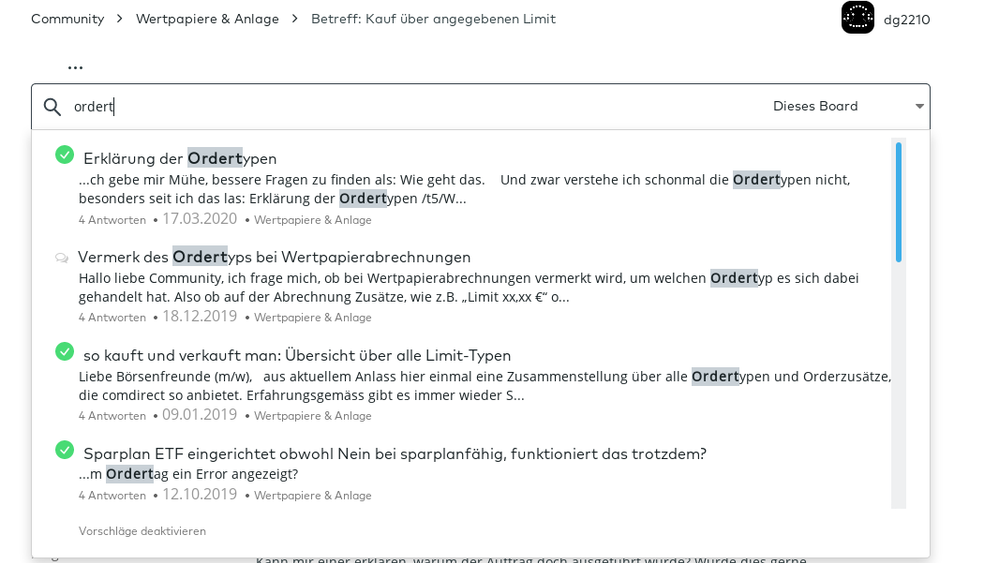This screenshot has height=563, width=999.
Task: Click solved checkmark beside Sparplan ETF result
Action: click(64, 450)
